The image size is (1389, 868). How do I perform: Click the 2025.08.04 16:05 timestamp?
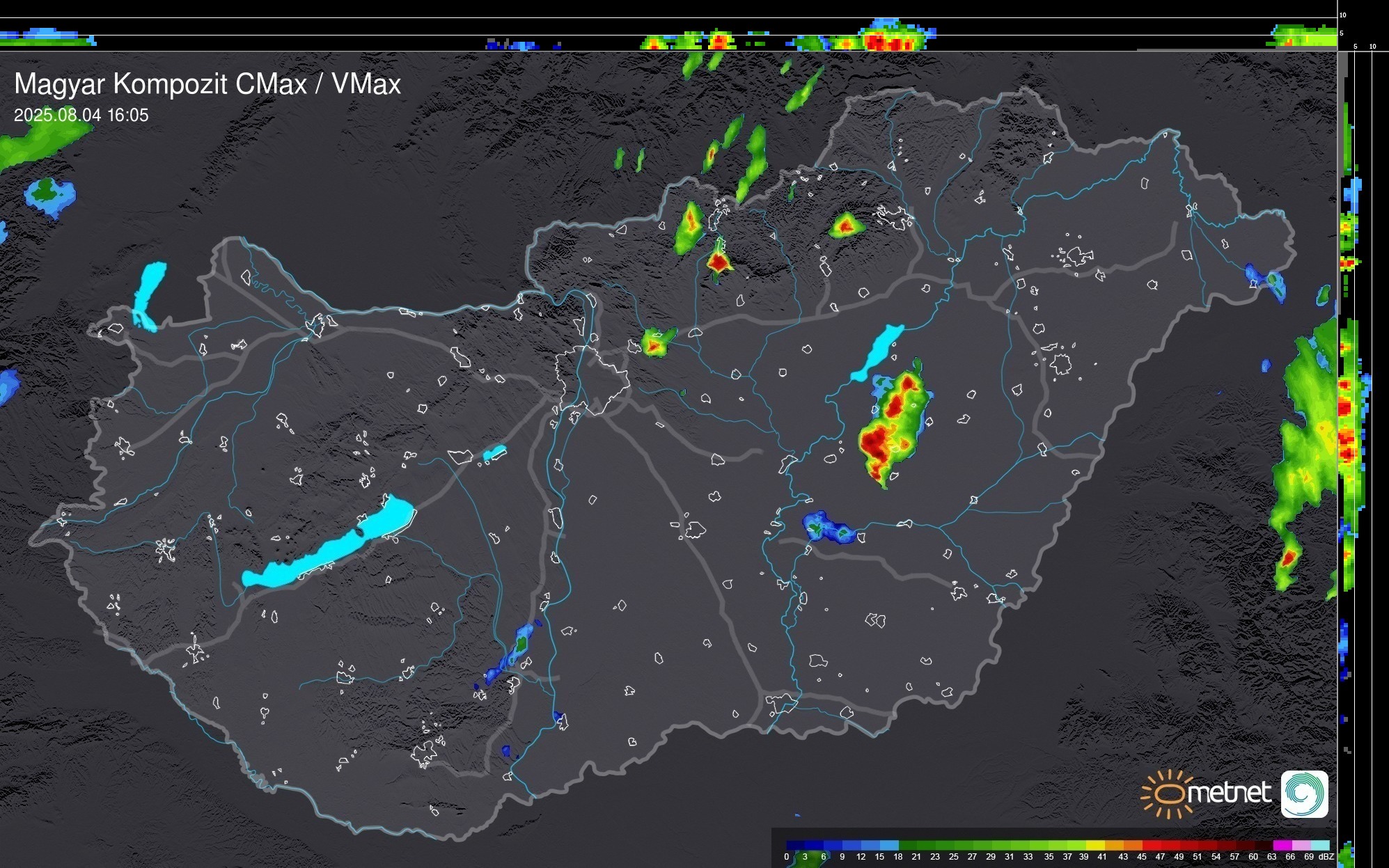click(x=81, y=116)
